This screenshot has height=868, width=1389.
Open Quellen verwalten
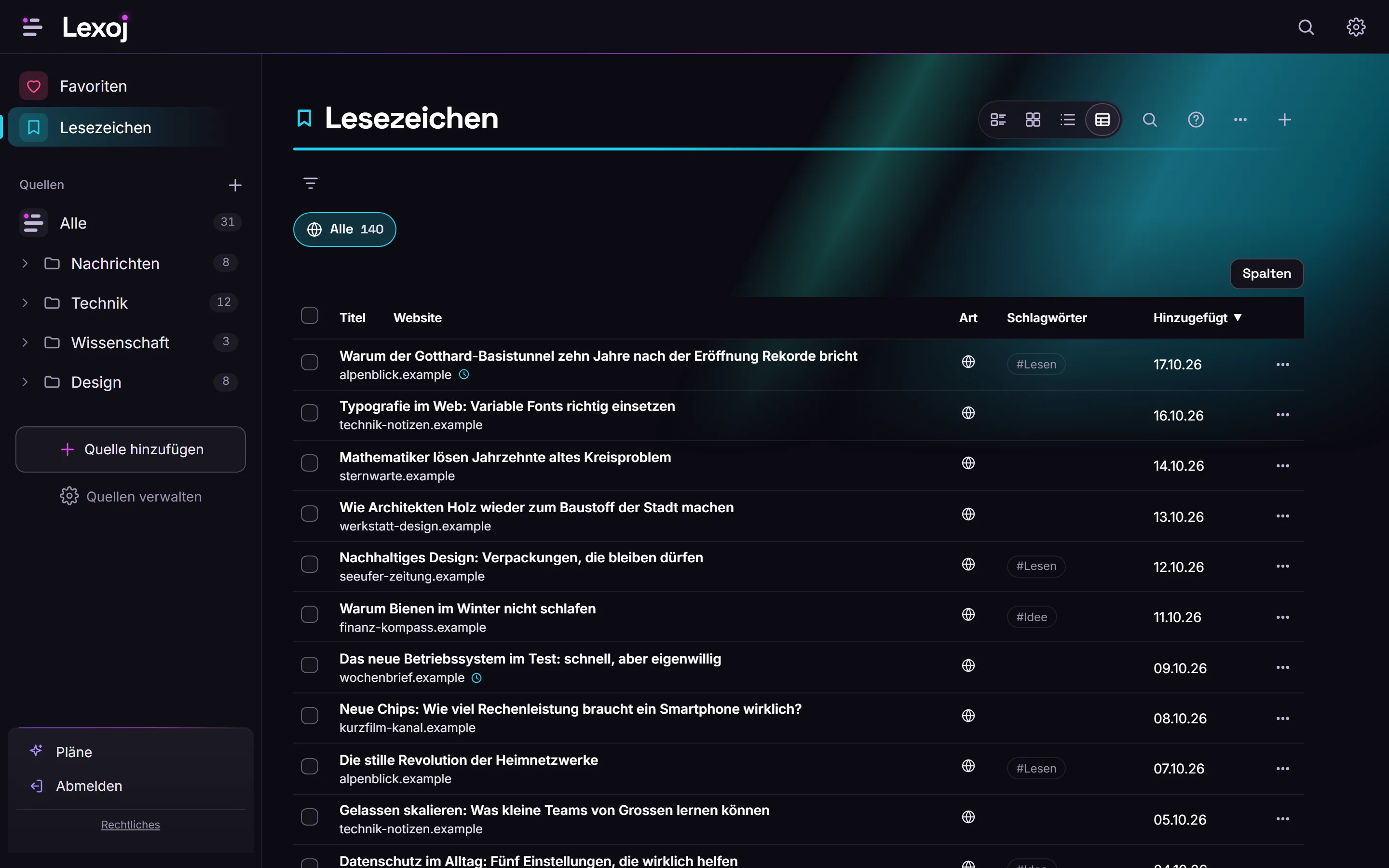click(x=130, y=497)
